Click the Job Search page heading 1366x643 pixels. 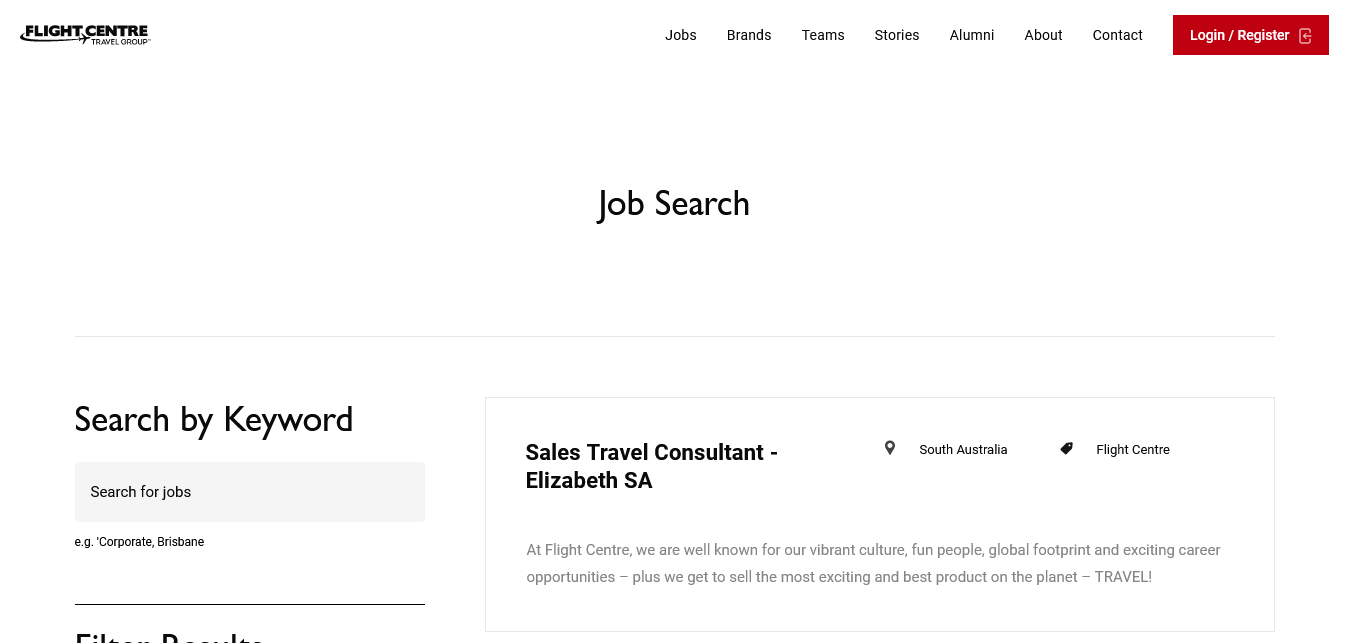point(674,204)
